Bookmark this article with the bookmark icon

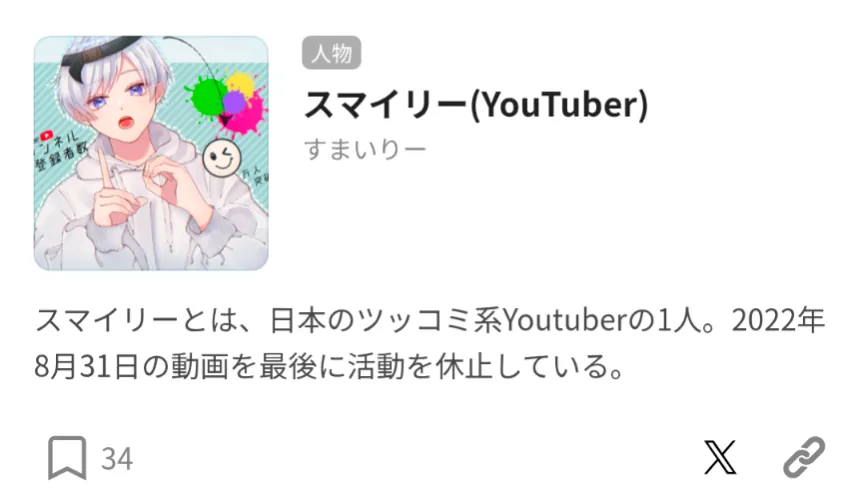[x=67, y=458]
